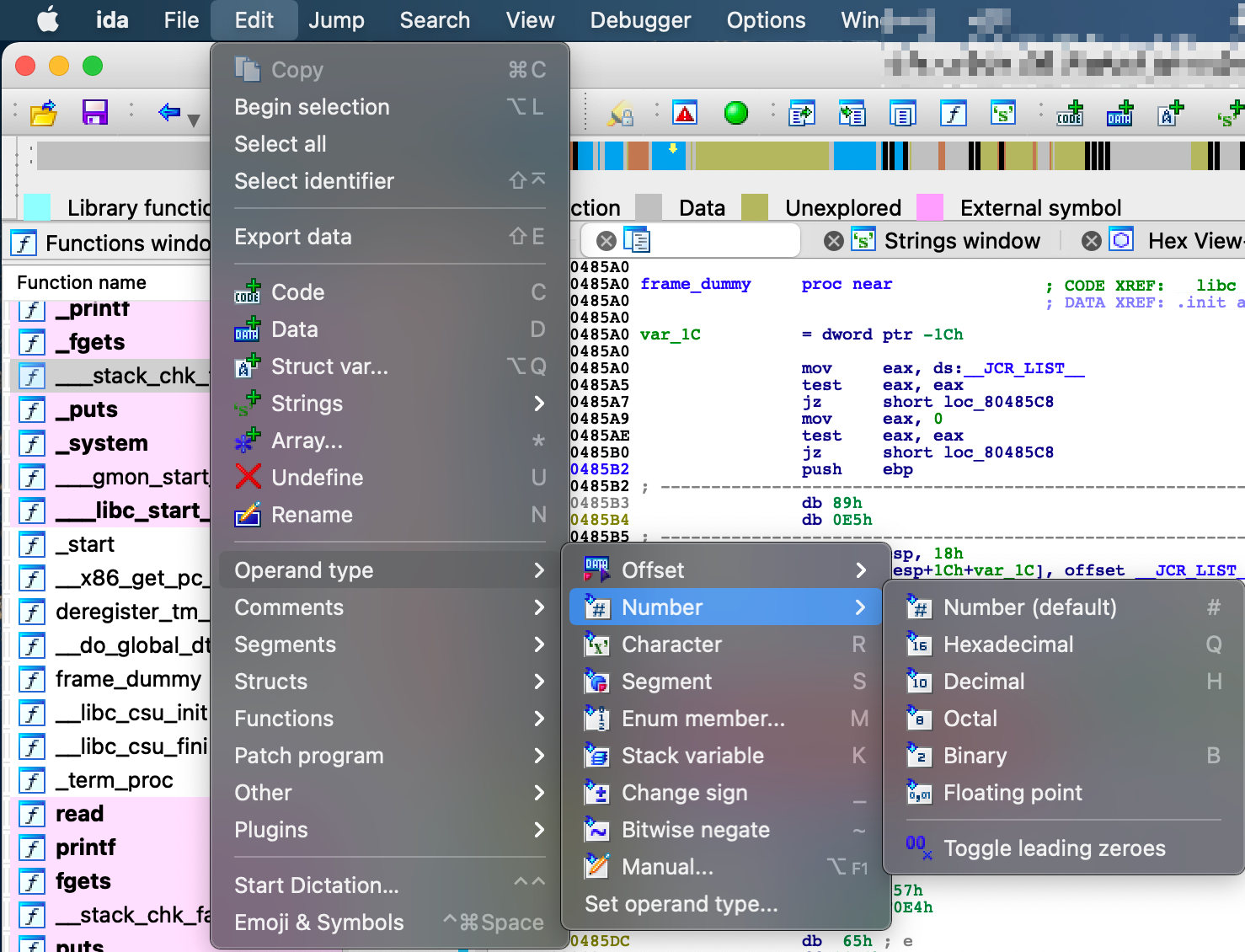Select Number (default) format entry
The image size is (1245, 952).
click(1064, 607)
